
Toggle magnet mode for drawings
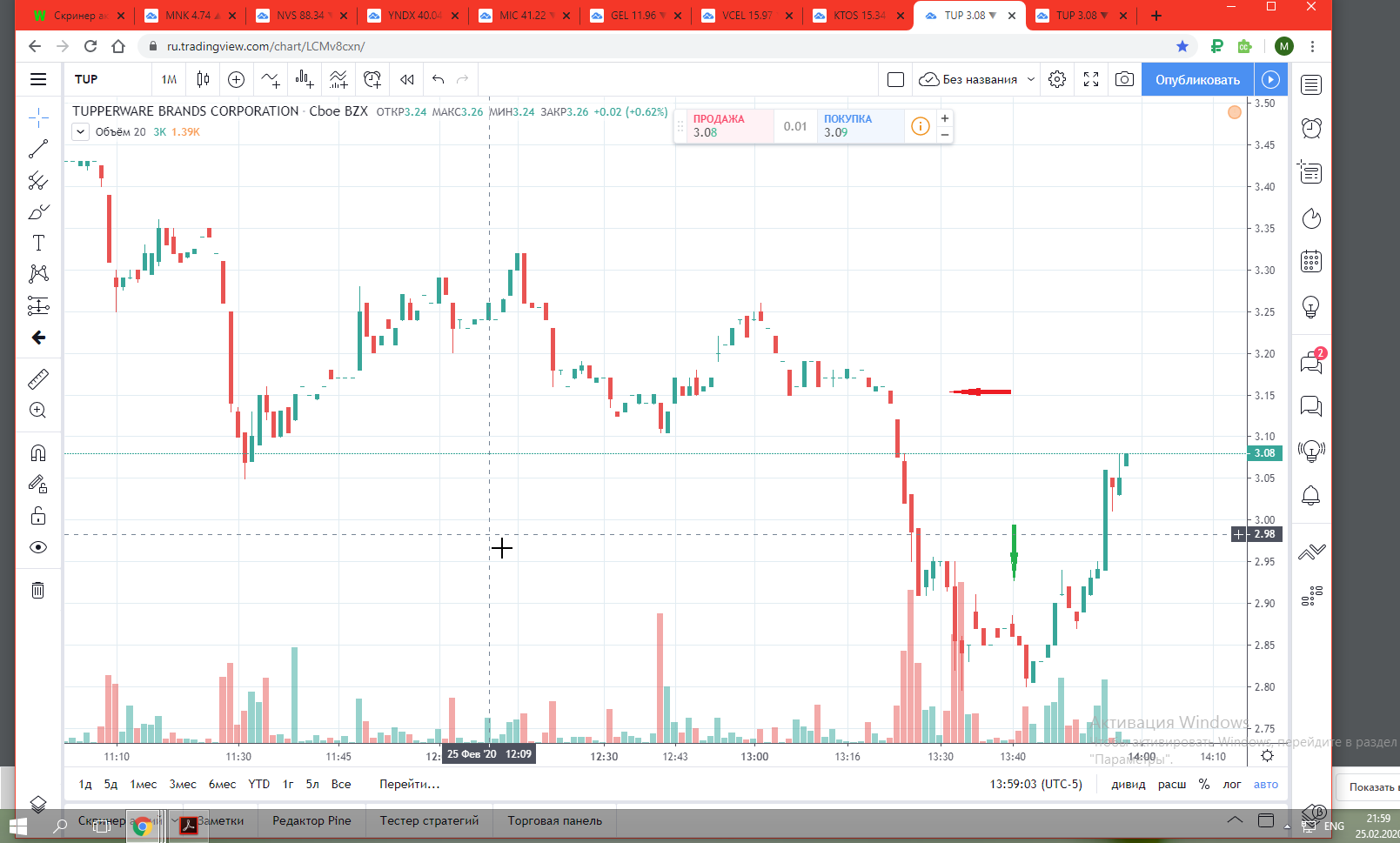pos(38,453)
